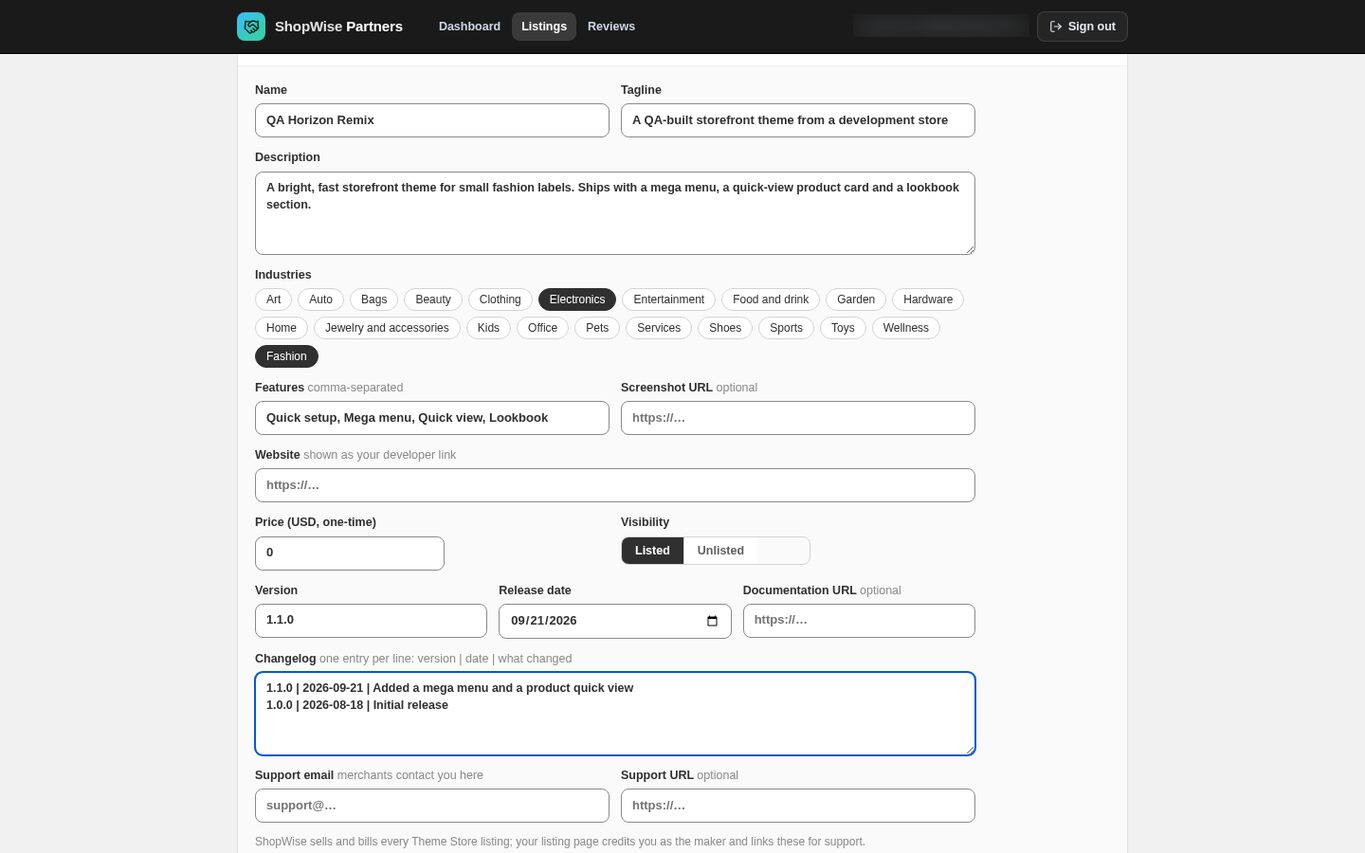Enable the Food and drink chip
The width and height of the screenshot is (1365, 853).
(770, 300)
